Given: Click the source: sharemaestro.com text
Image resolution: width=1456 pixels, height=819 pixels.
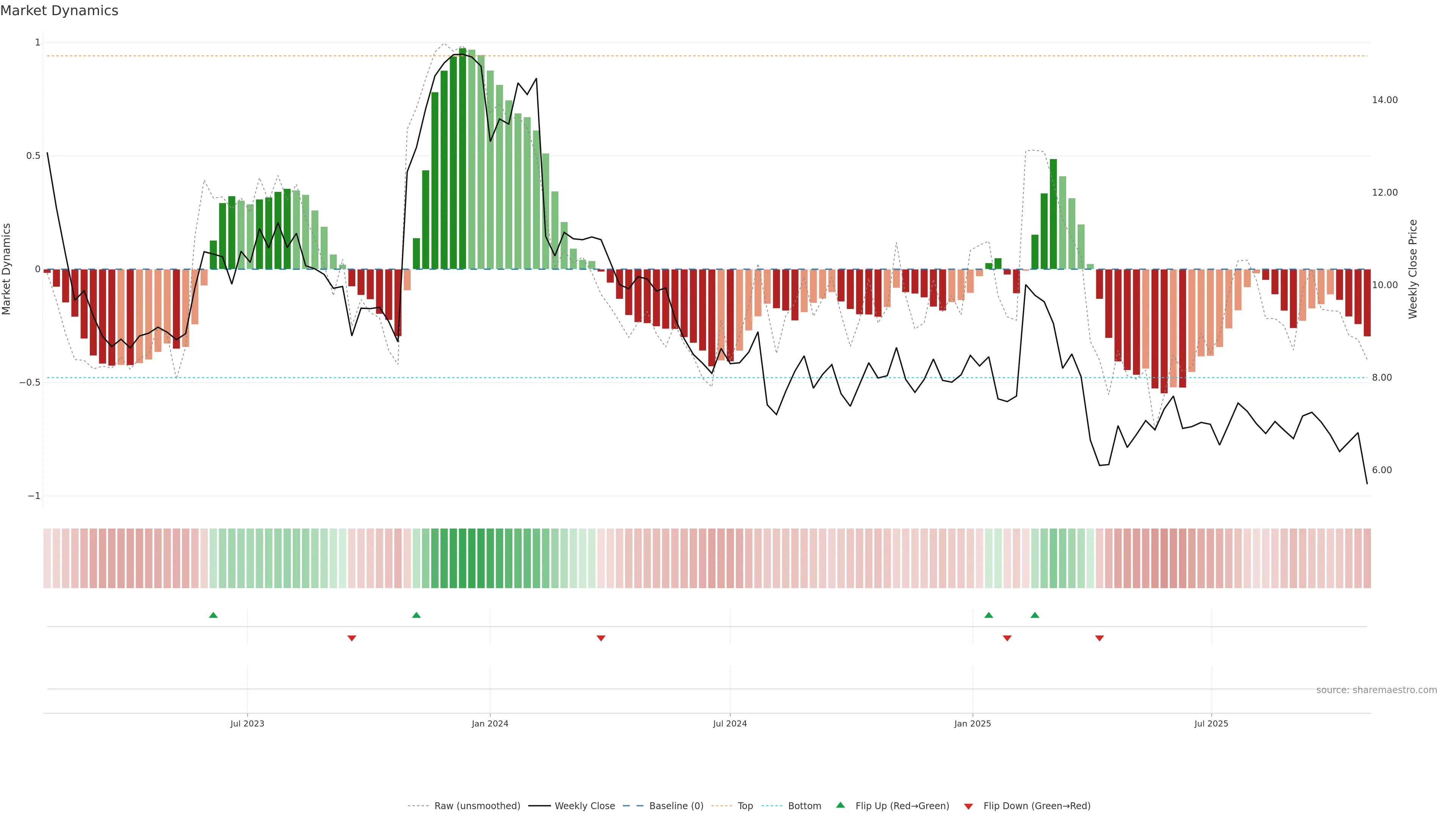Looking at the screenshot, I should (x=1376, y=690).
